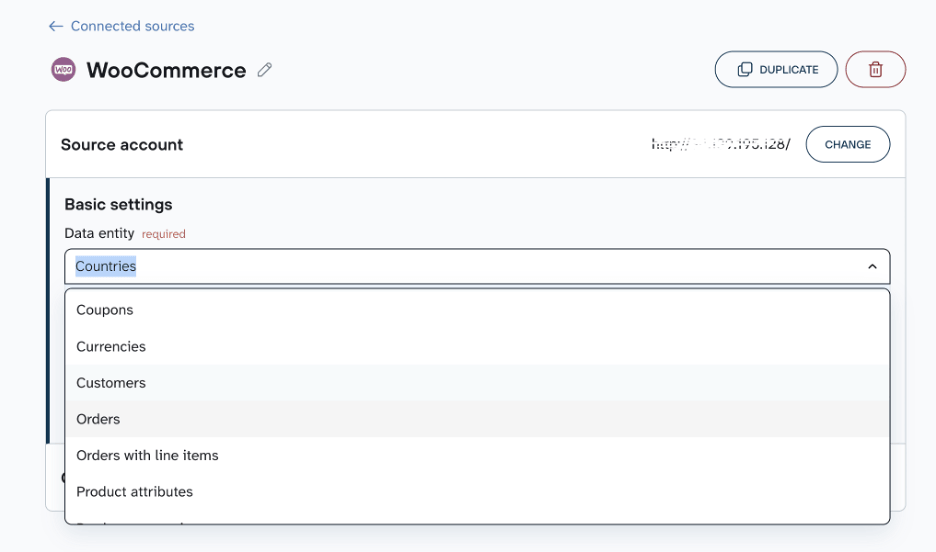Viewport: 936px width, 552px height.
Task: Select Coupons from the list
Action: click(x=477, y=310)
